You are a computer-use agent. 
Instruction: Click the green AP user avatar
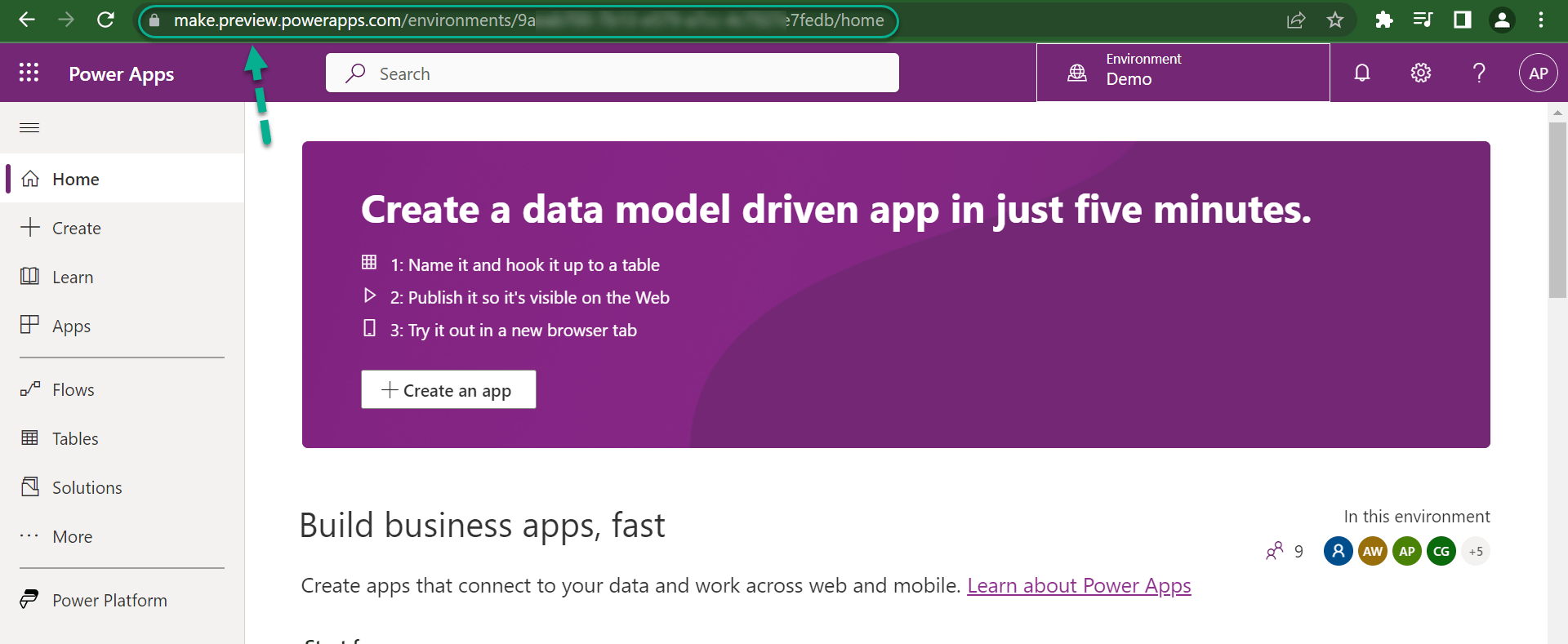(x=1407, y=551)
